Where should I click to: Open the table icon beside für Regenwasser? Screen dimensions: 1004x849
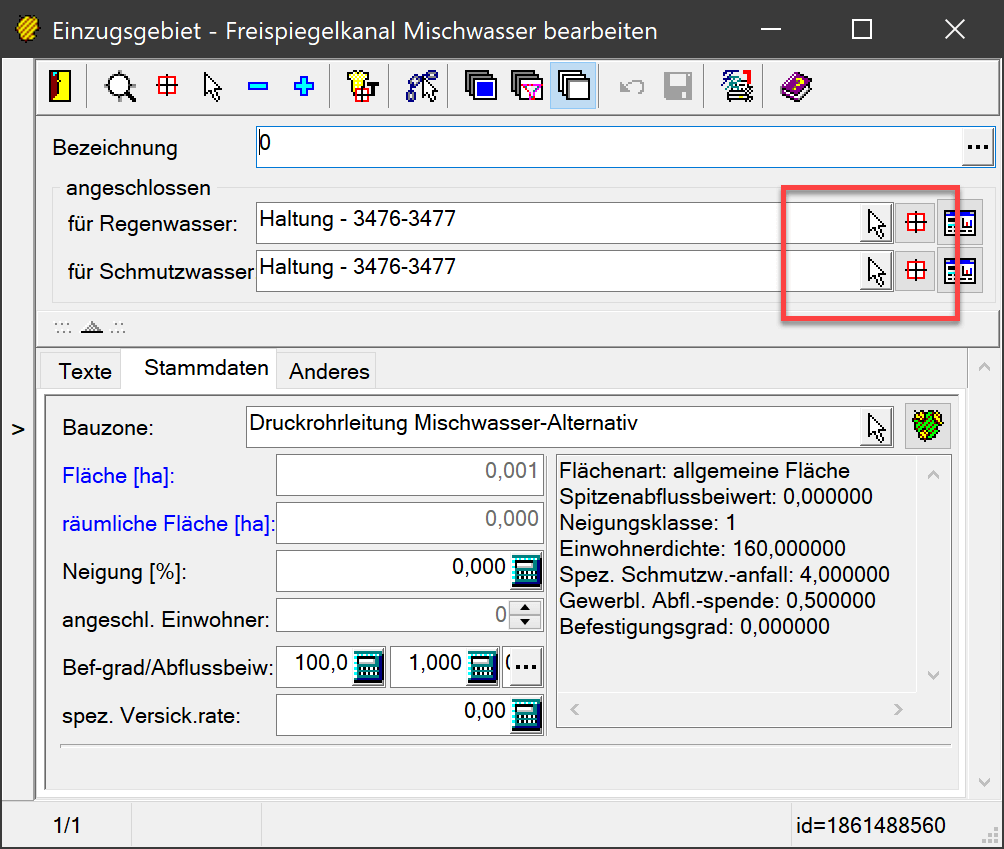coord(961,224)
